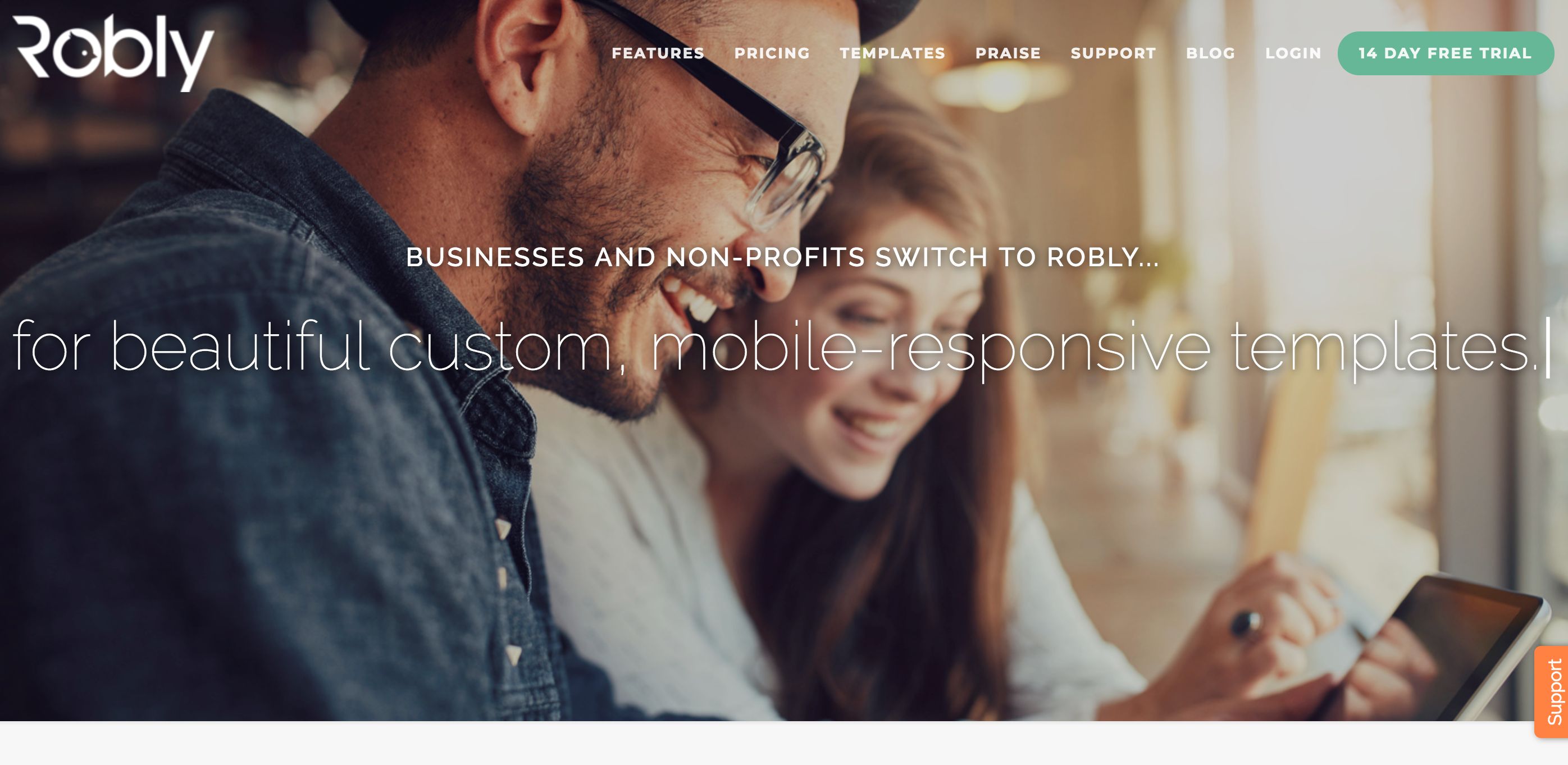The image size is (1568, 765).
Task: Open the orange Support side tab
Action: point(1552,692)
